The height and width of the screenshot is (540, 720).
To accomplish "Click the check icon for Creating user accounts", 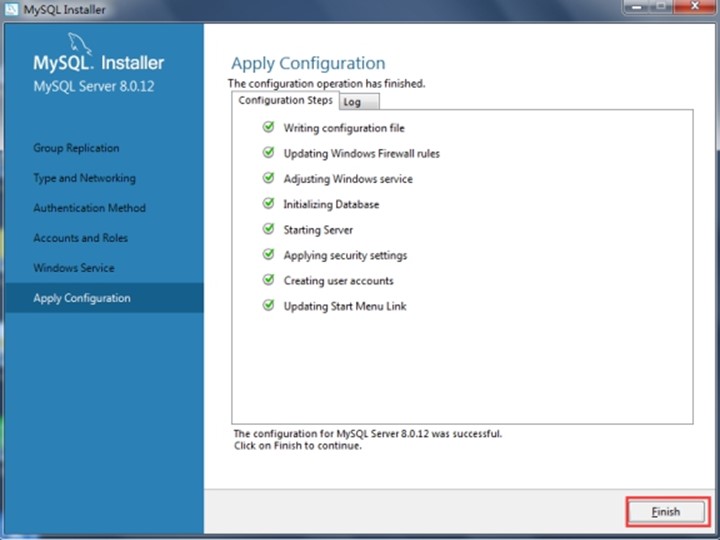I will pos(269,280).
